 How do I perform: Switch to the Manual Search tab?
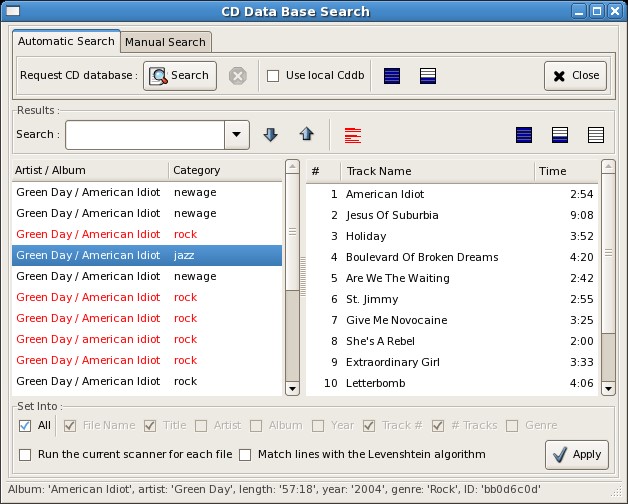click(165, 42)
